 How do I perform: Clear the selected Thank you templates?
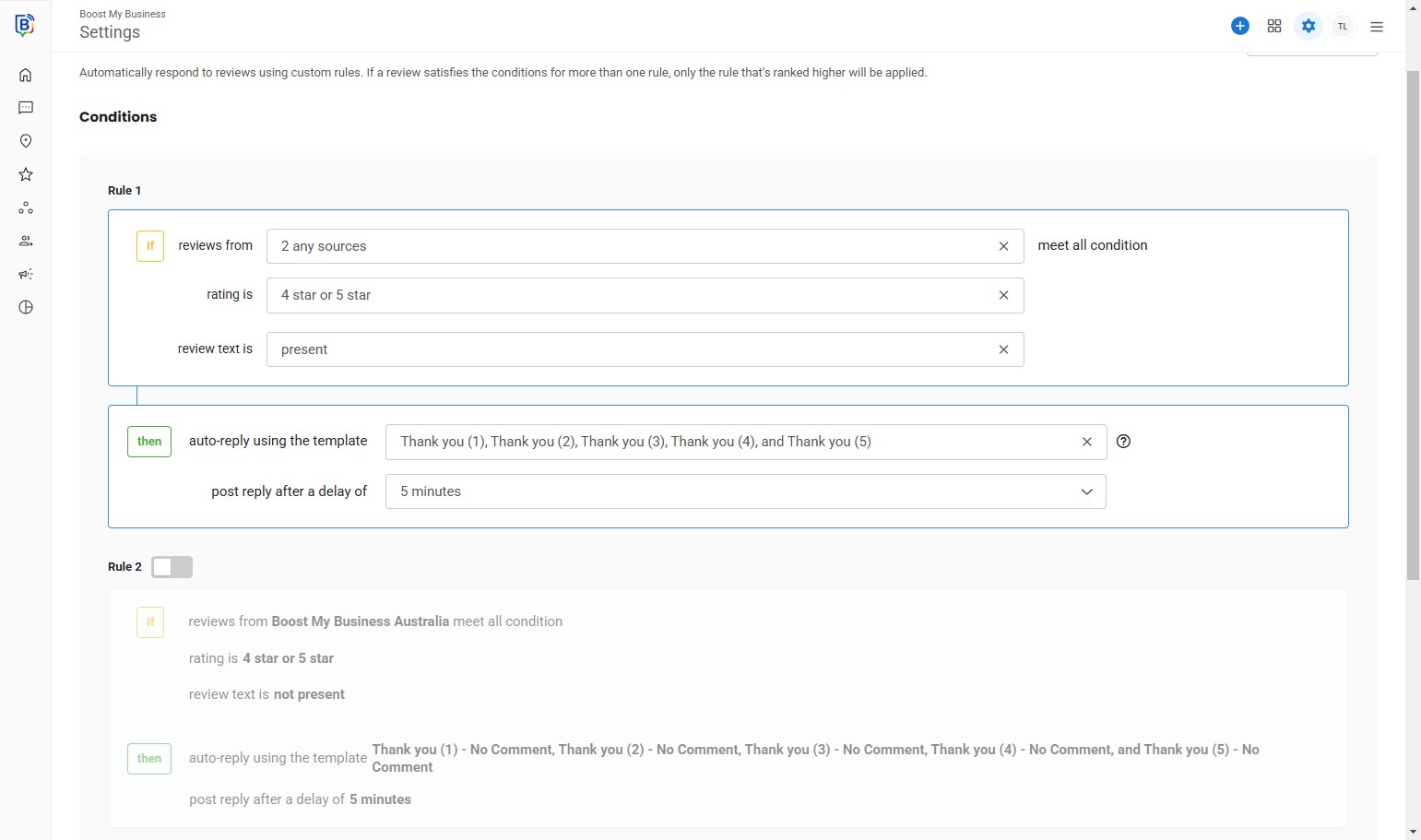(x=1087, y=442)
